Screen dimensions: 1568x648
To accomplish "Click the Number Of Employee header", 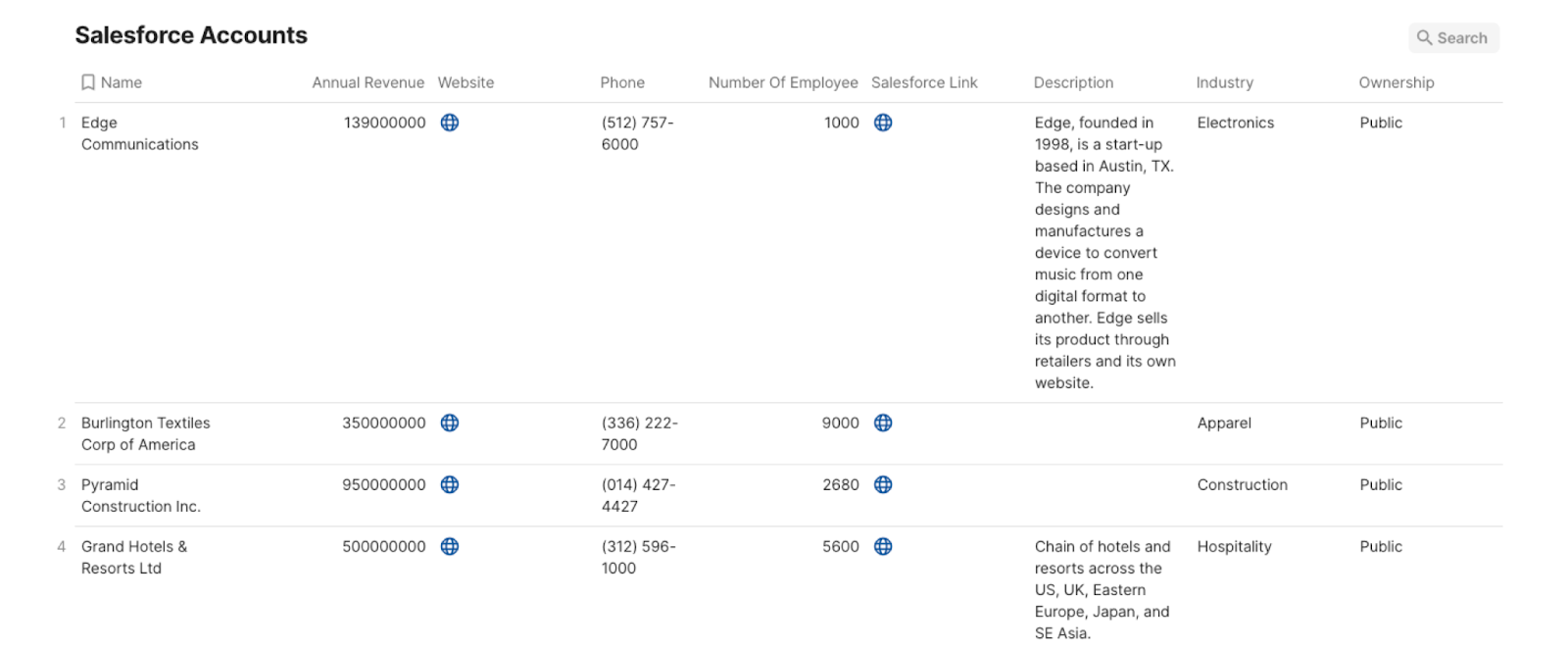I will (783, 82).
